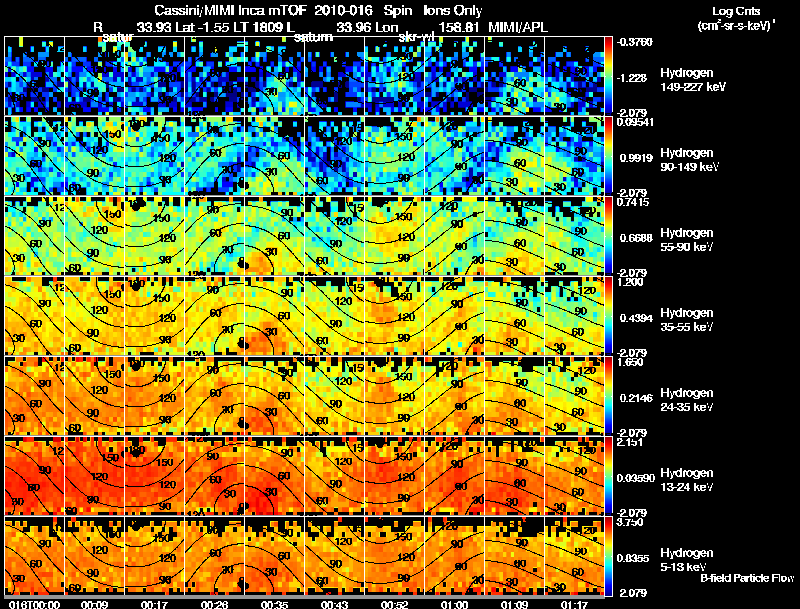Click the -1.228 color scale value
The image size is (800, 609).
tap(633, 78)
